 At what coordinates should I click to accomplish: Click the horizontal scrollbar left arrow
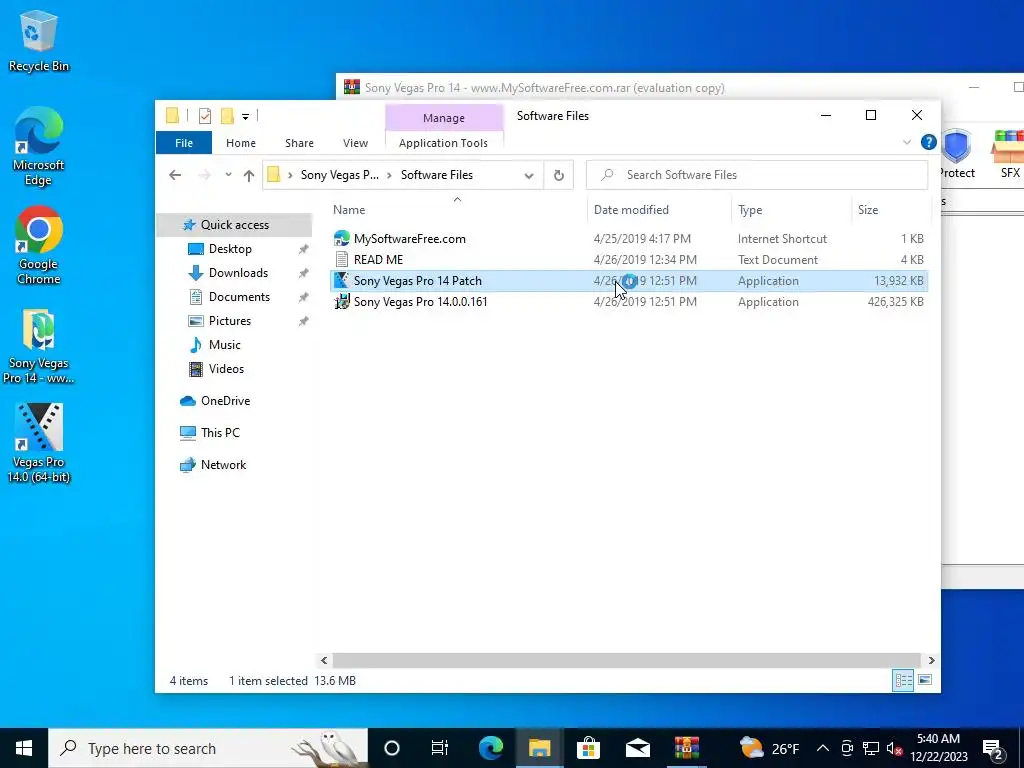coord(324,660)
